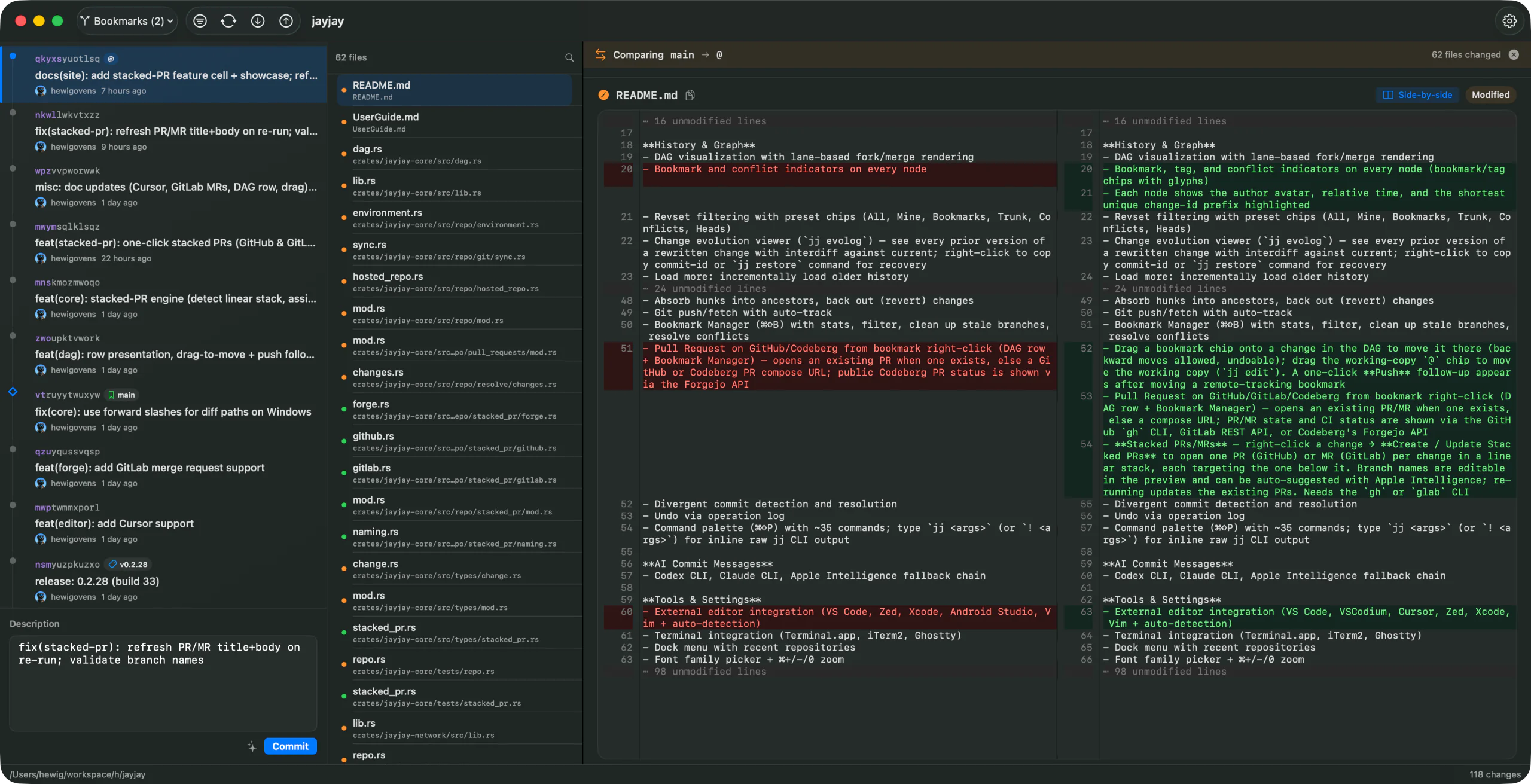Image resolution: width=1531 pixels, height=784 pixels.
Task: Click the green status dot beside forge.rs
Action: (x=344, y=409)
